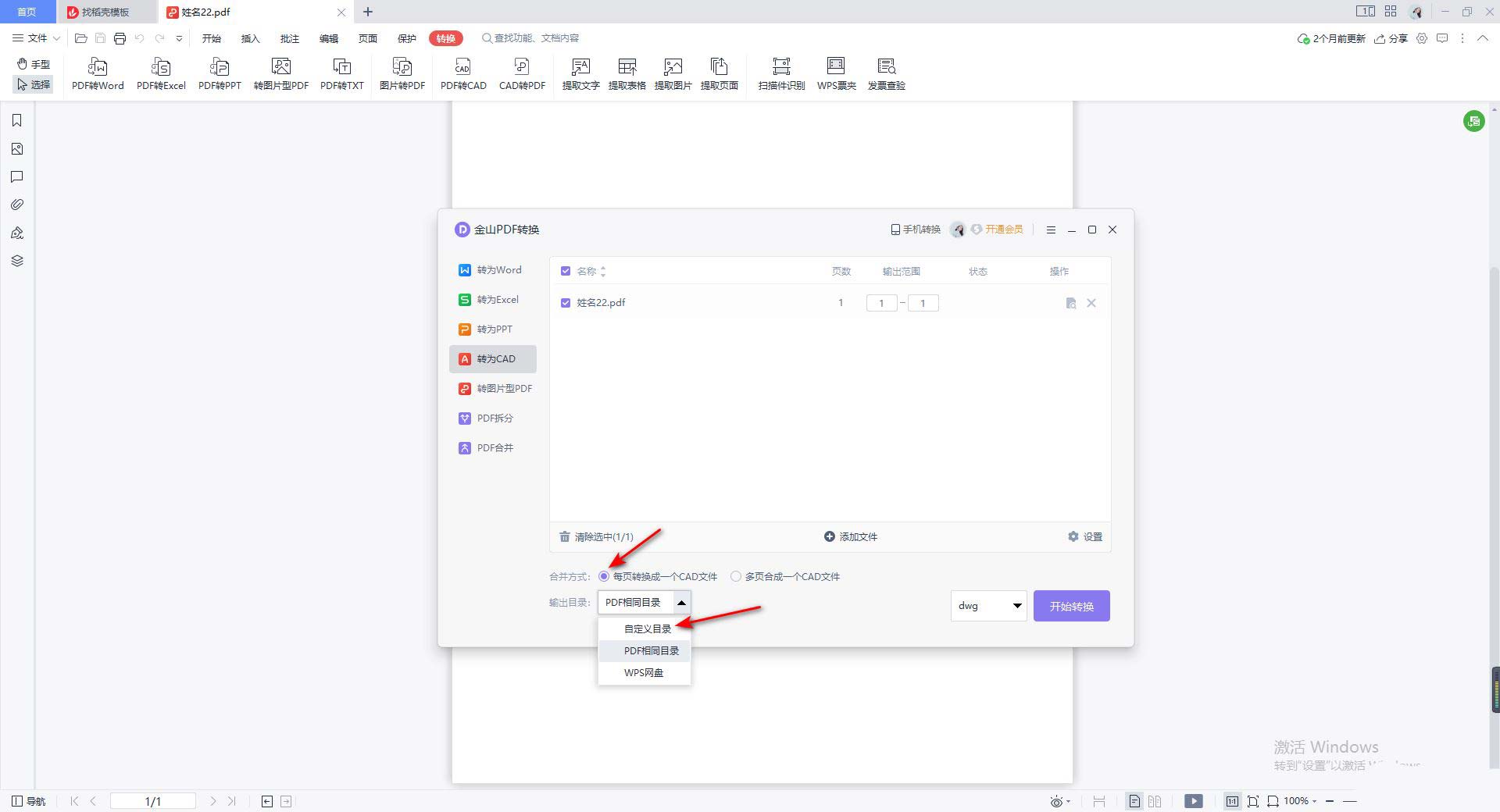This screenshot has height=812, width=1500.
Task: Click zoom out minus in status bar
Action: [x=1329, y=801]
